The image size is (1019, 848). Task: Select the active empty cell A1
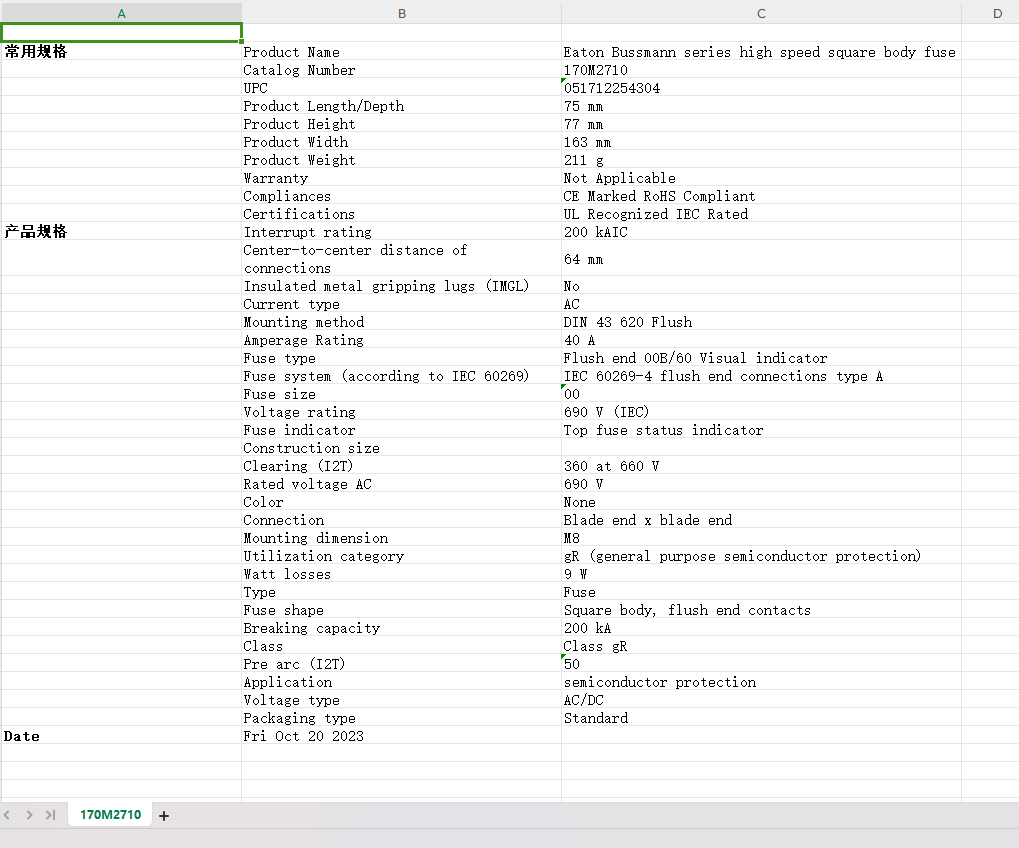(122, 32)
